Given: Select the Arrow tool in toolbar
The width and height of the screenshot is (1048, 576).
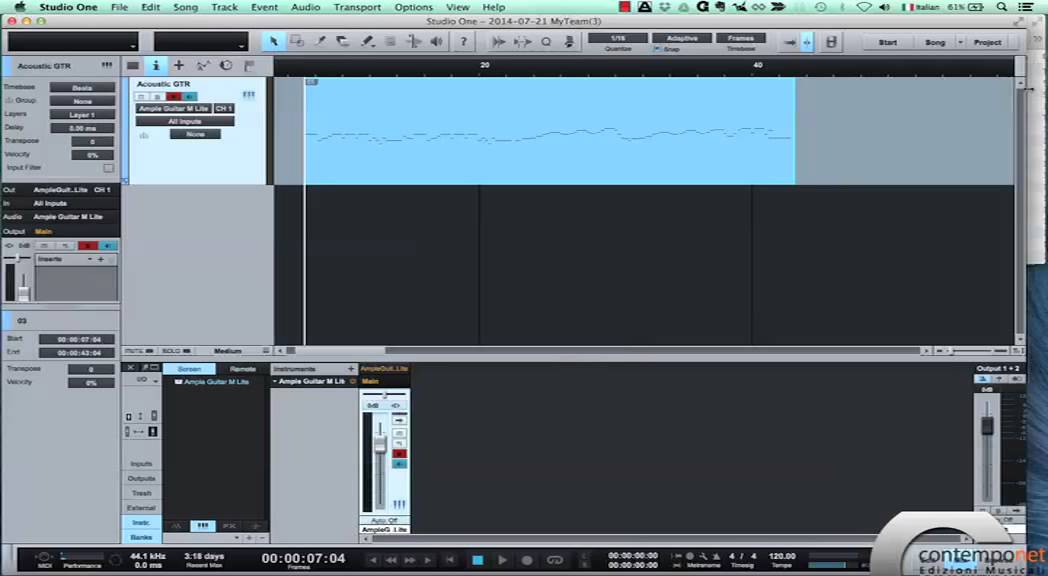Looking at the screenshot, I should (x=273, y=41).
